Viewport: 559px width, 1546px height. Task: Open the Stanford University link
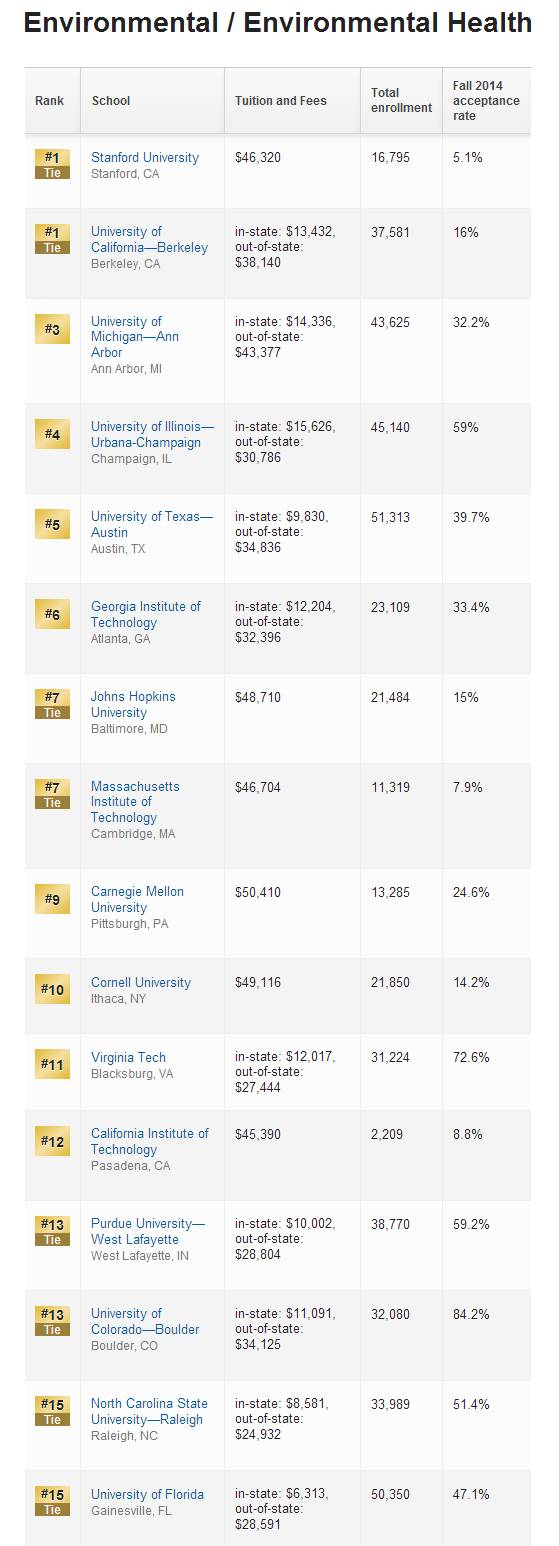point(145,157)
